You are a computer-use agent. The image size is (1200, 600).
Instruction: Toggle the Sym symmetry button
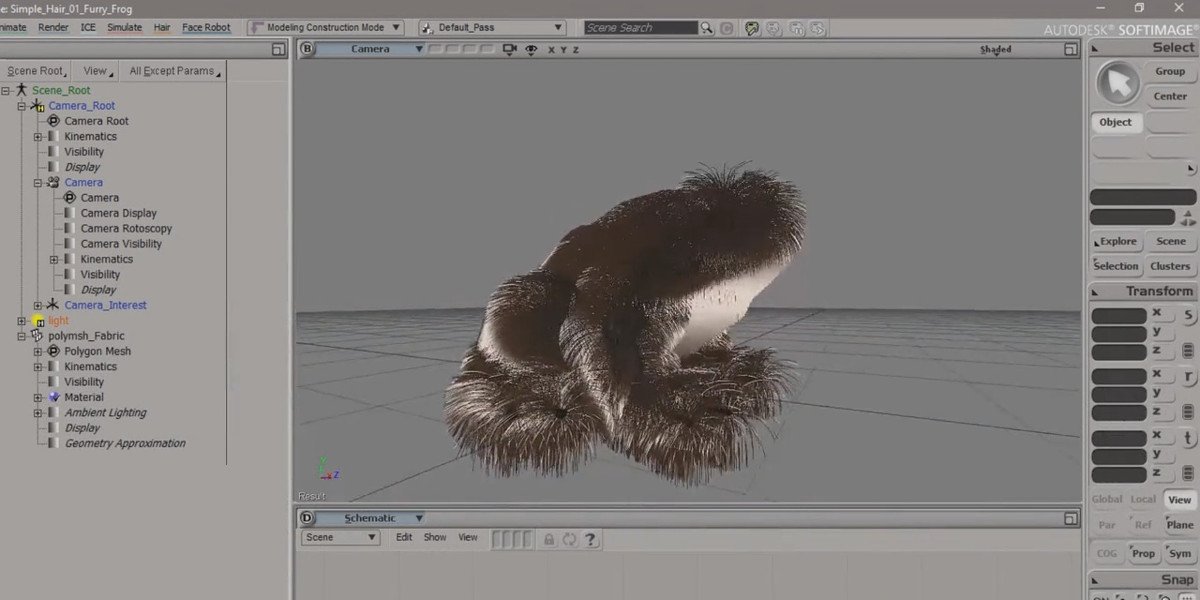[1180, 553]
